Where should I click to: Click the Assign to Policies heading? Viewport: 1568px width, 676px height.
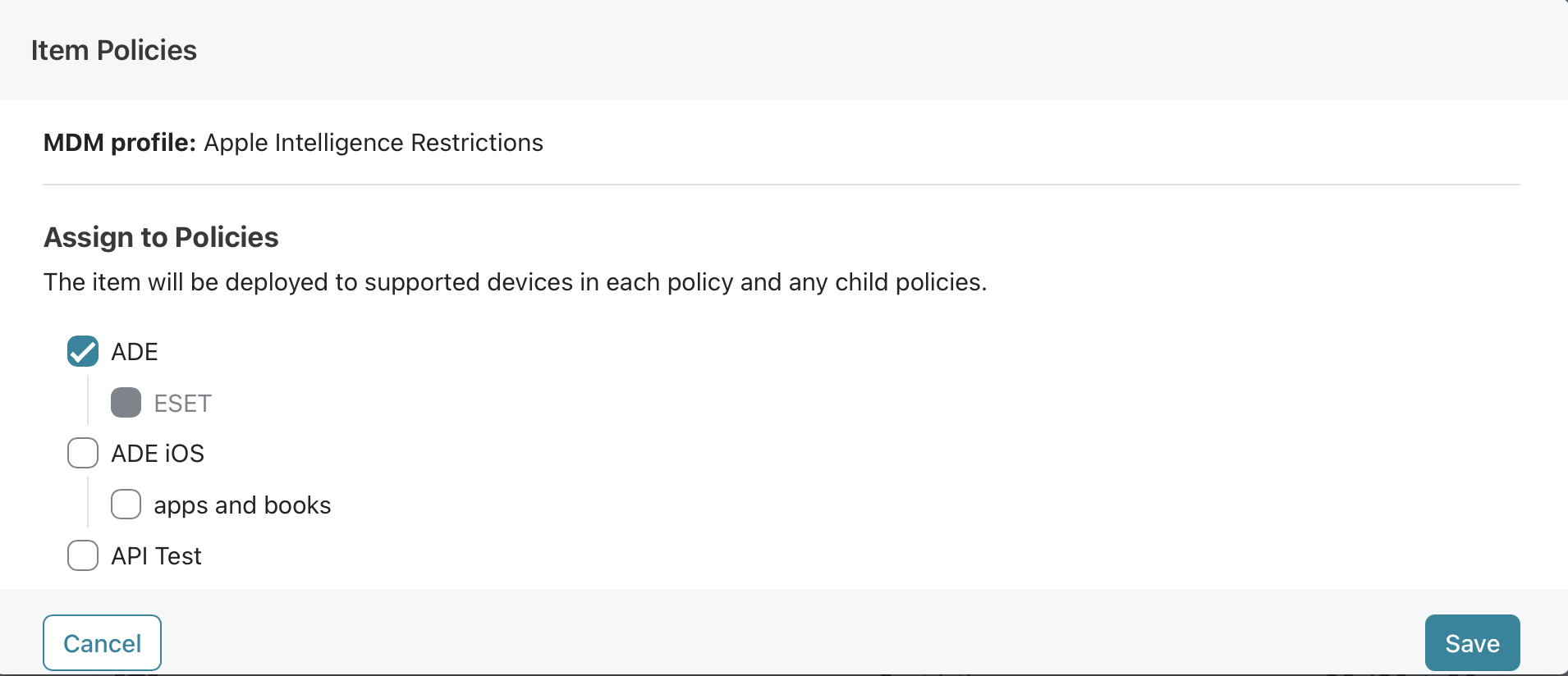tap(162, 237)
